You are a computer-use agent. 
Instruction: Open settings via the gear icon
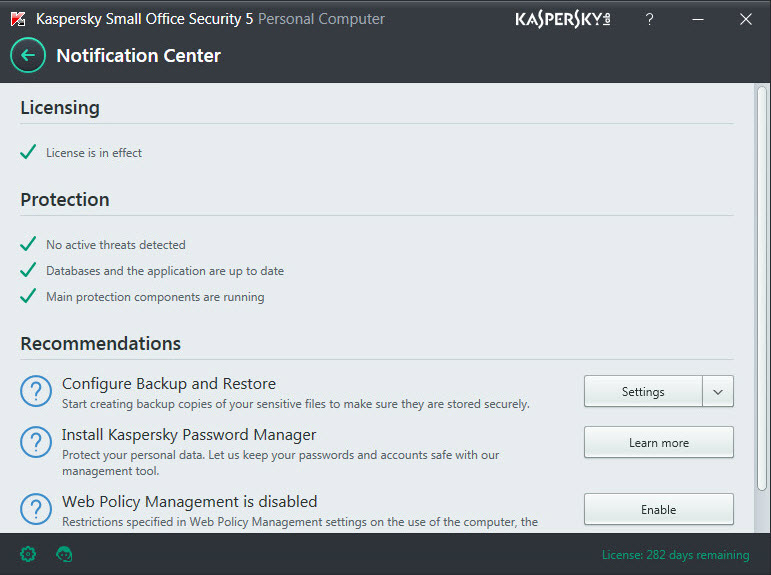(28, 554)
